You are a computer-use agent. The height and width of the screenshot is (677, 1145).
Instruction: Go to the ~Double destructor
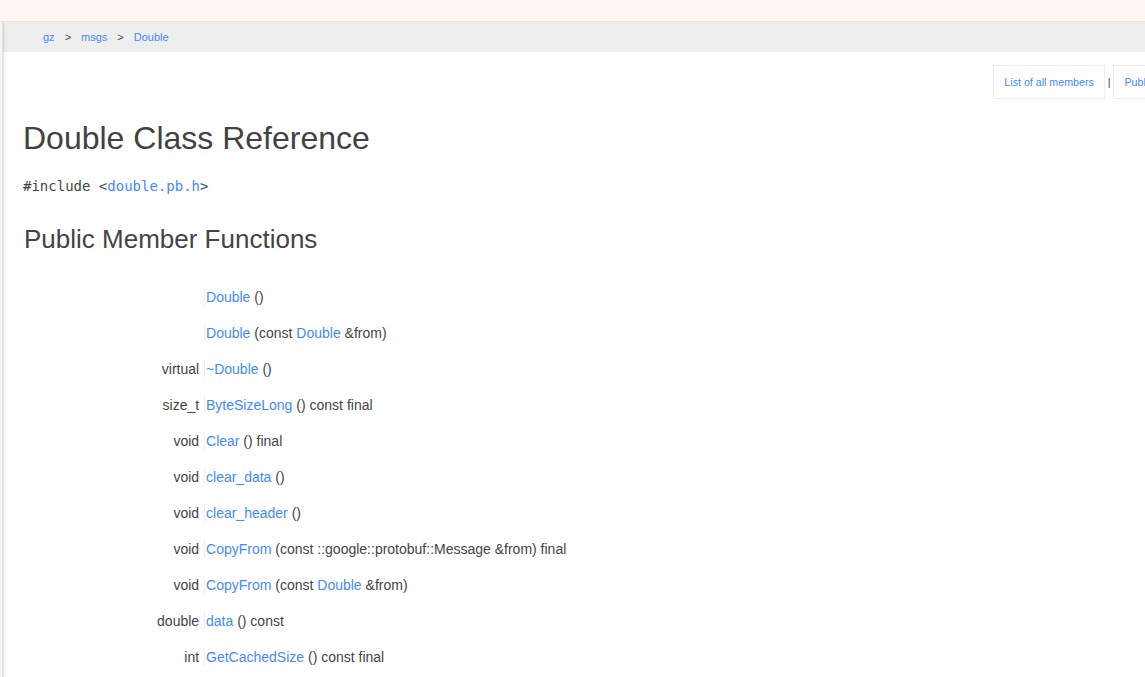pos(232,369)
